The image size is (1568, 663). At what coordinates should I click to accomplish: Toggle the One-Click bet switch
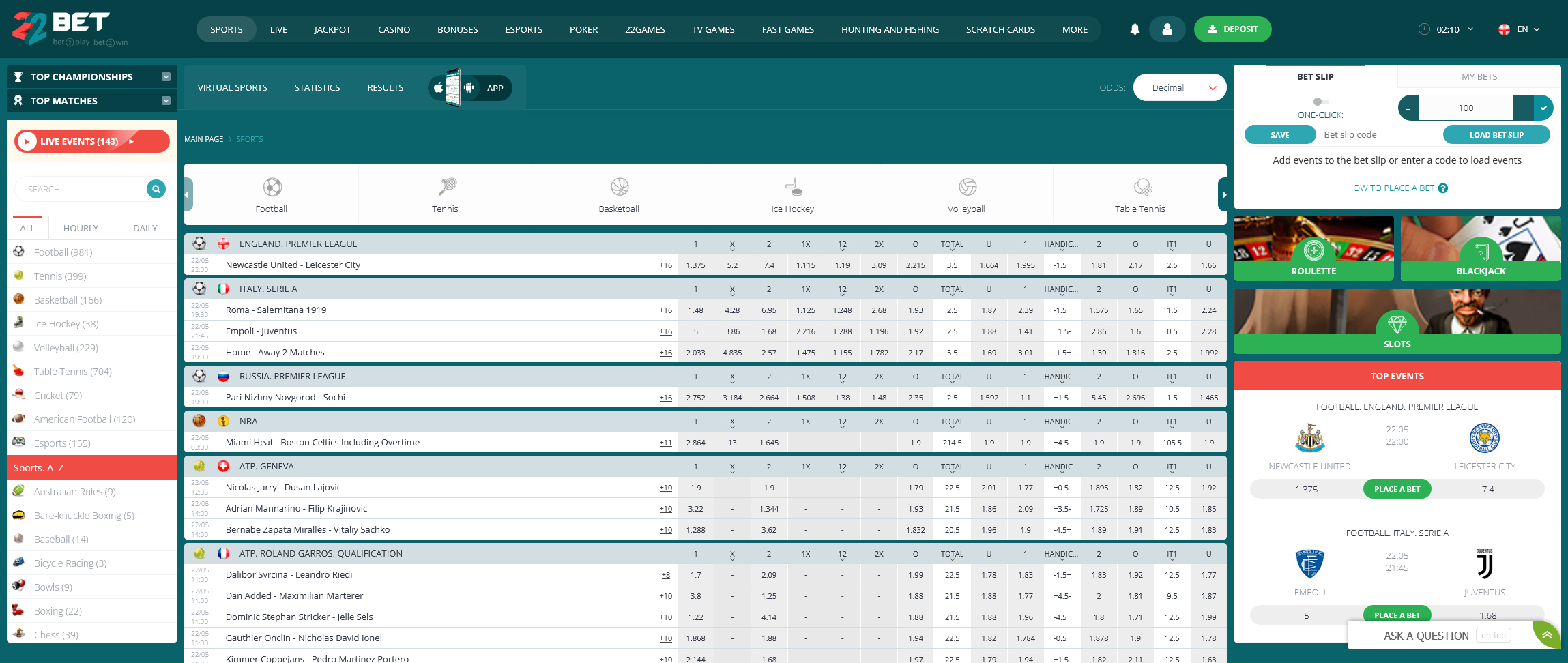click(x=1320, y=102)
